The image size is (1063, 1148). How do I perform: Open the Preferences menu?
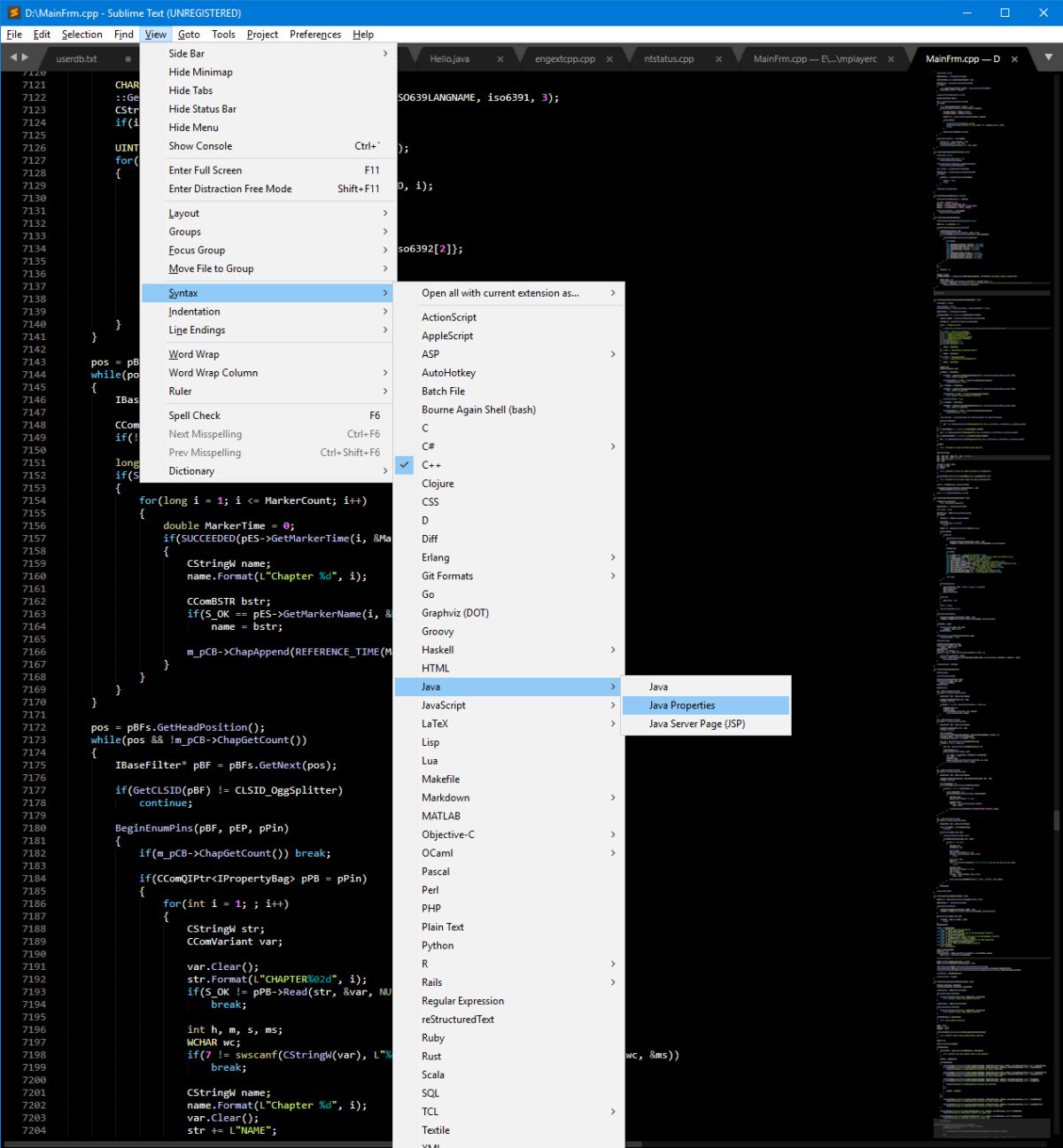(315, 35)
